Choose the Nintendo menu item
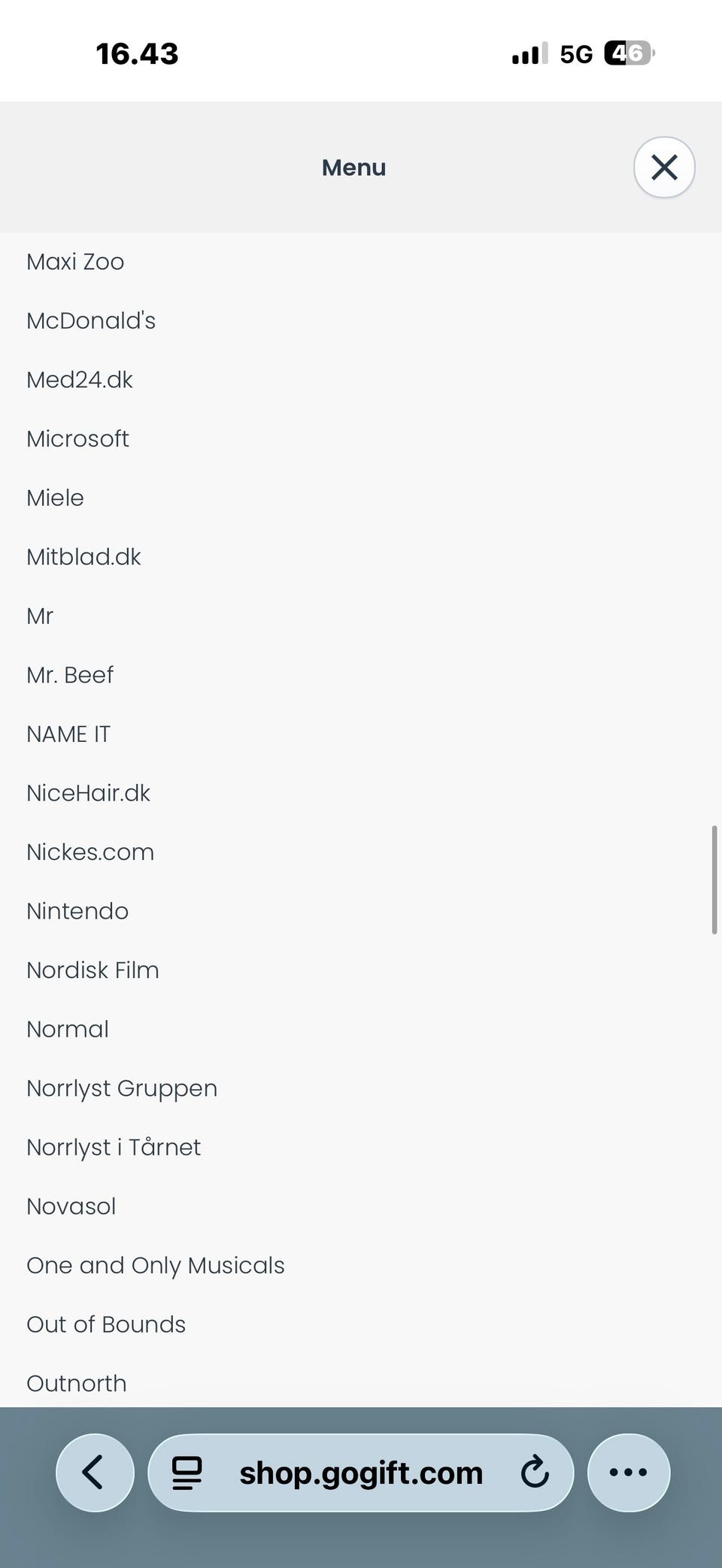 pyautogui.click(x=77, y=911)
